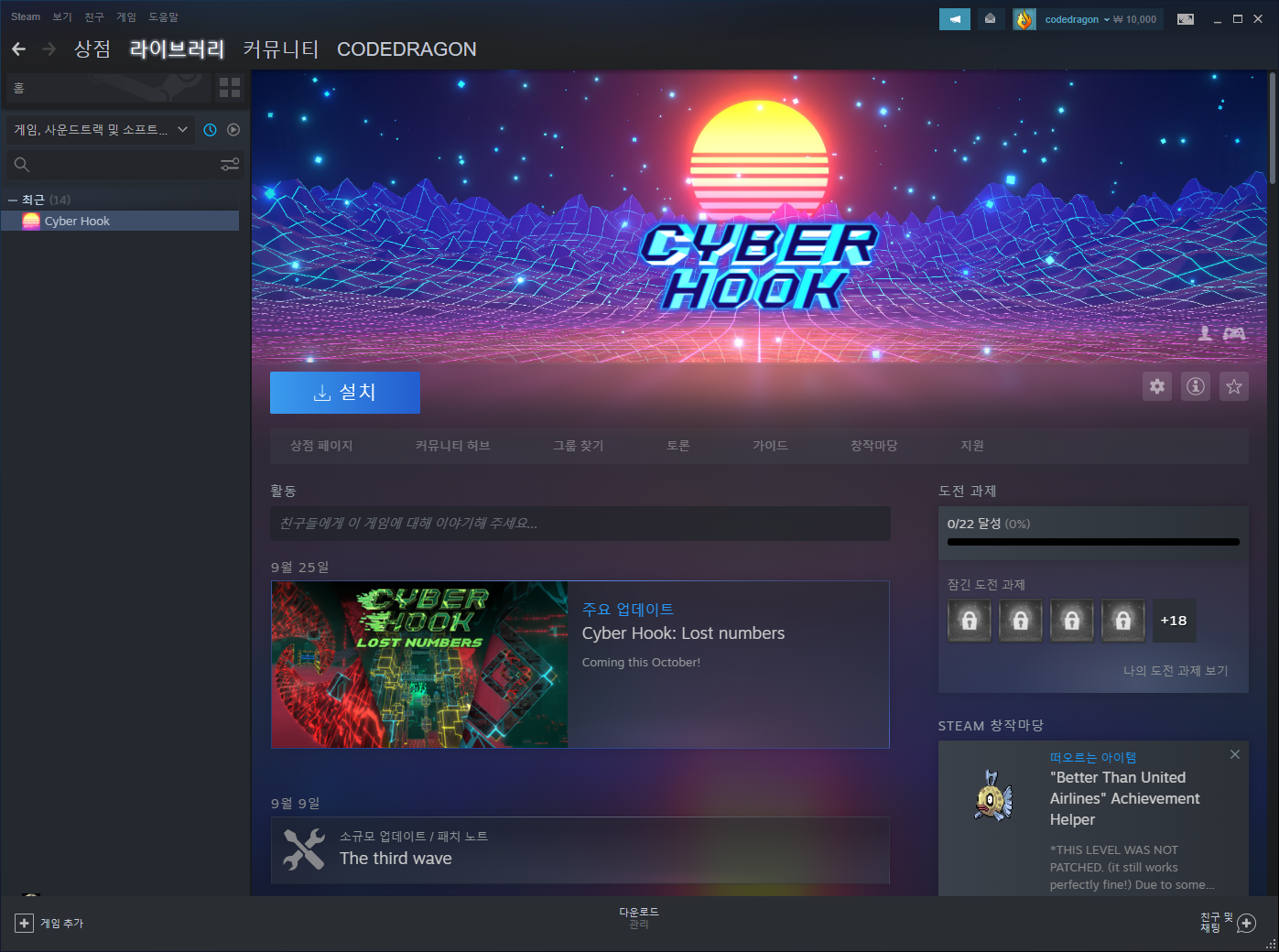Screen dimensions: 1279x952
Task: Expand the games and software filter dropdown
Action: [100, 130]
